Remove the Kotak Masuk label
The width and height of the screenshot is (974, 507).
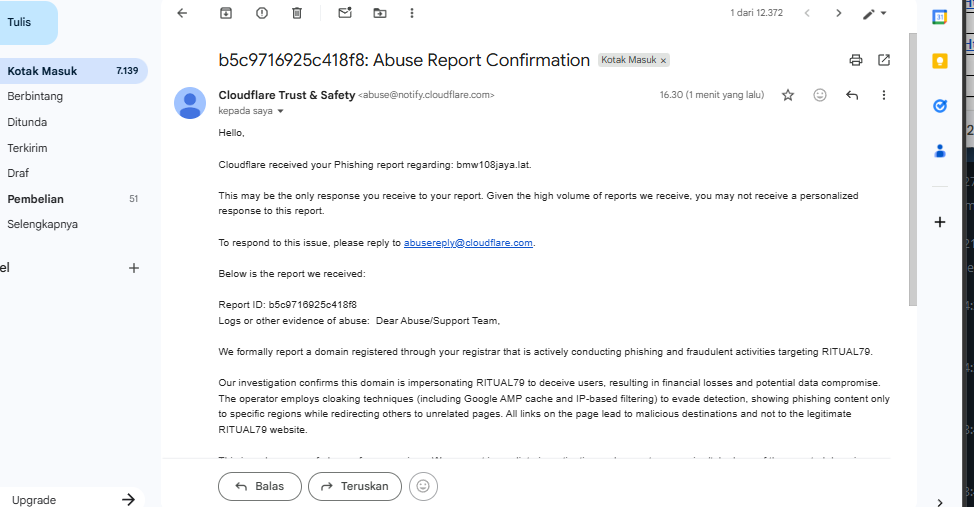tap(663, 60)
